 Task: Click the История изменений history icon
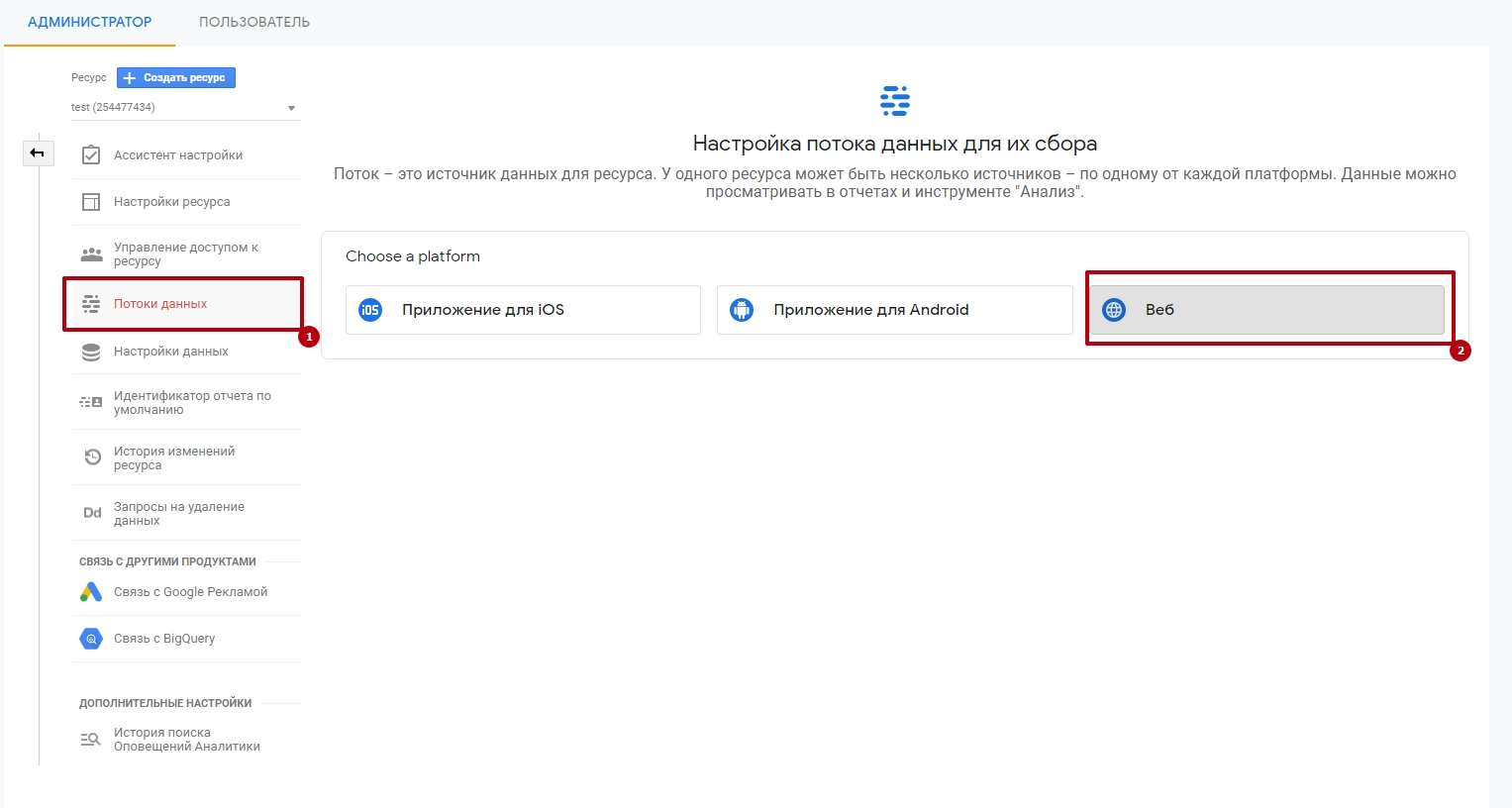92,457
